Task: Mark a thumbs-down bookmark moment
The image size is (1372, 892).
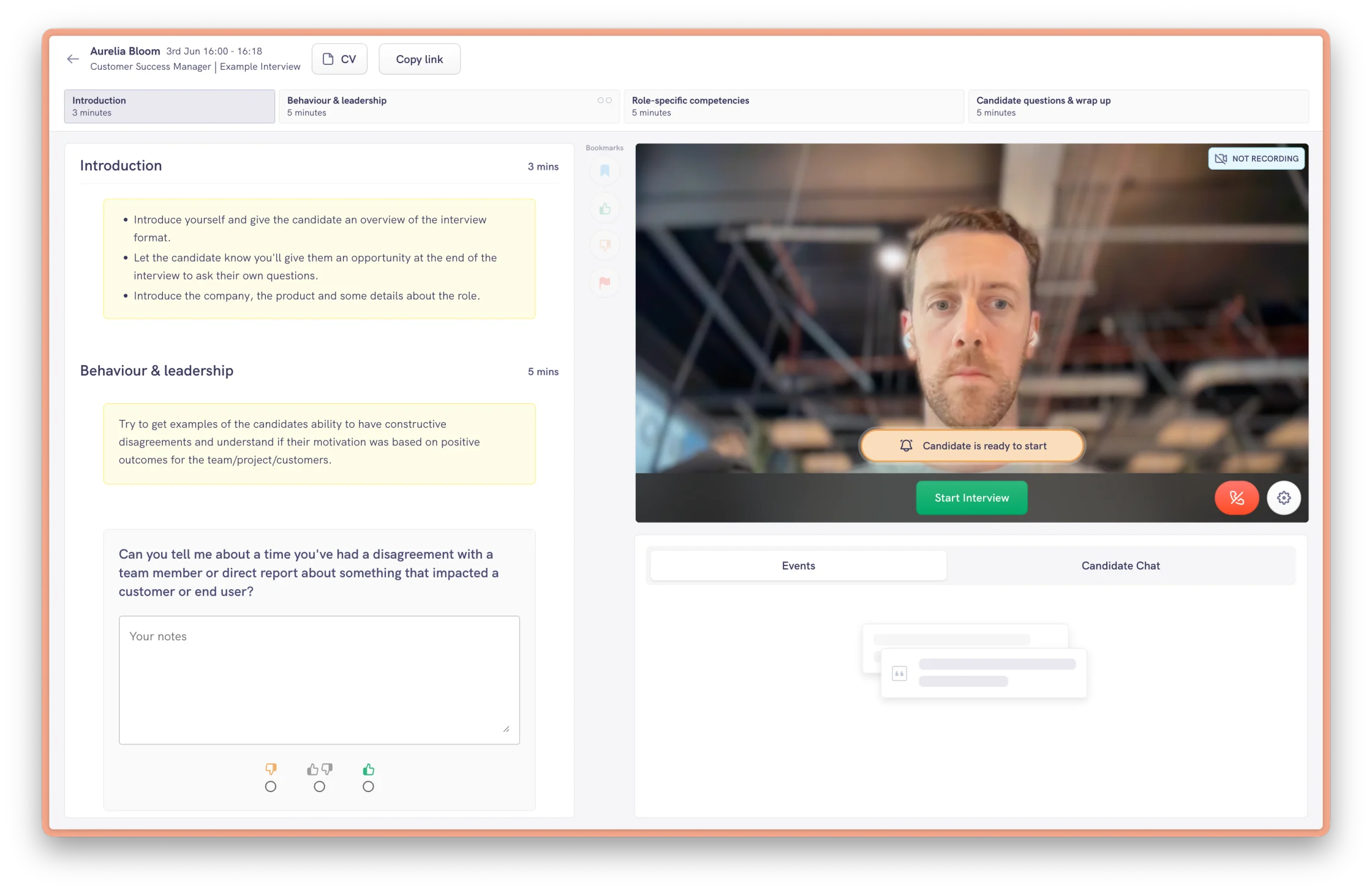Action: (x=605, y=246)
